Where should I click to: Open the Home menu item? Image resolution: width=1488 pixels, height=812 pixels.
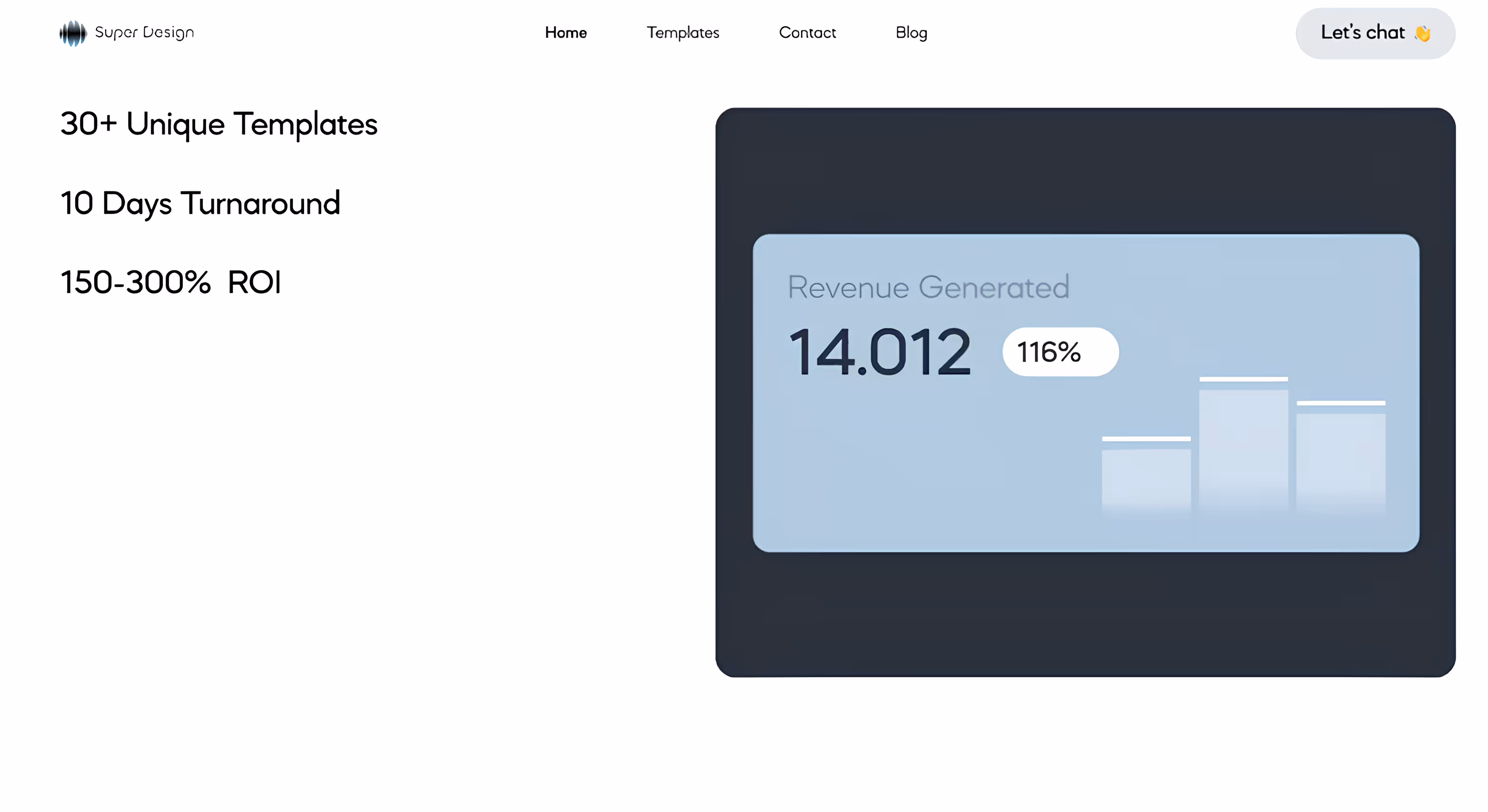pyautogui.click(x=565, y=33)
